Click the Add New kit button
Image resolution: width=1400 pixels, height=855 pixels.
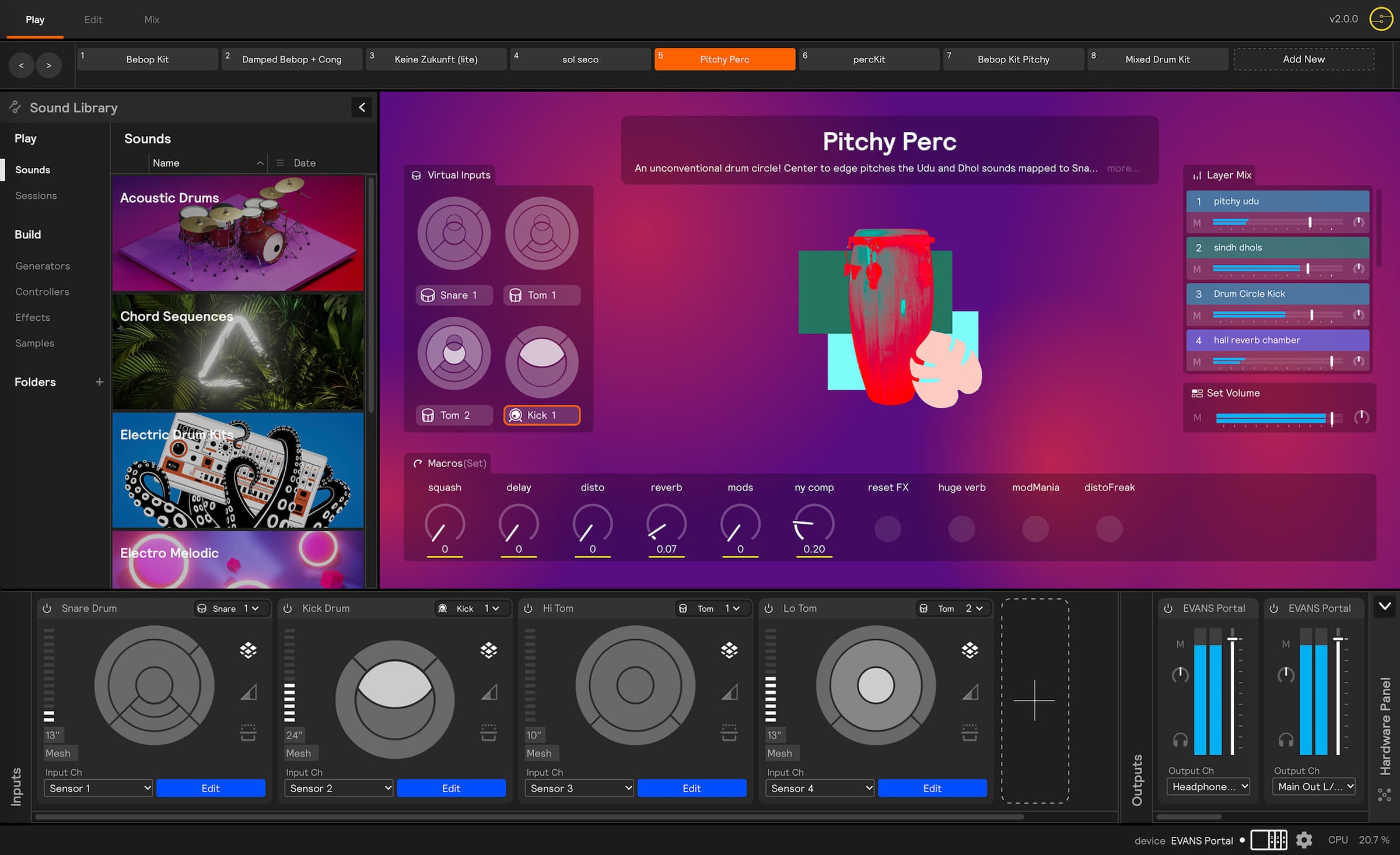1303,59
